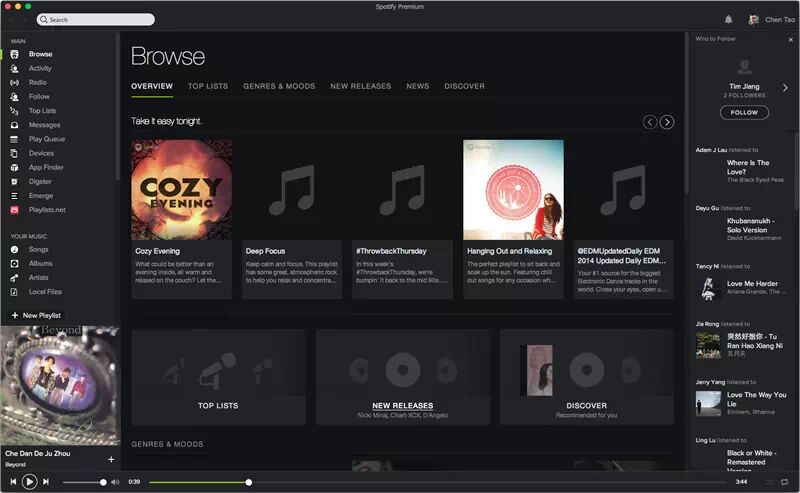Screen dimensions: 800x493
Task: Open Chen Tao profile menu
Action: coord(771,19)
